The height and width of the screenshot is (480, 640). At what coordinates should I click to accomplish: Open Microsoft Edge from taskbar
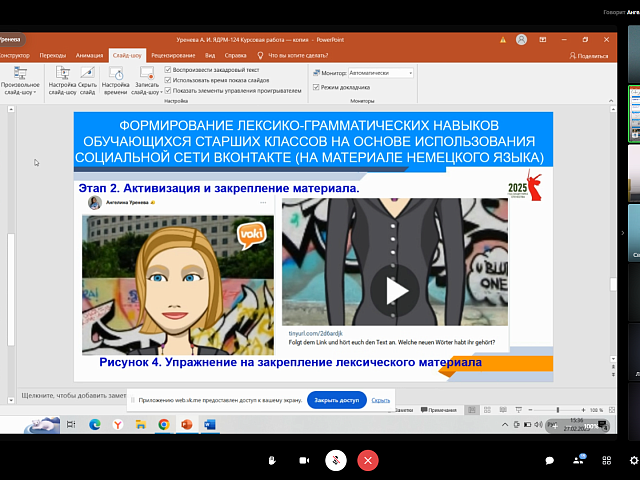[95, 424]
